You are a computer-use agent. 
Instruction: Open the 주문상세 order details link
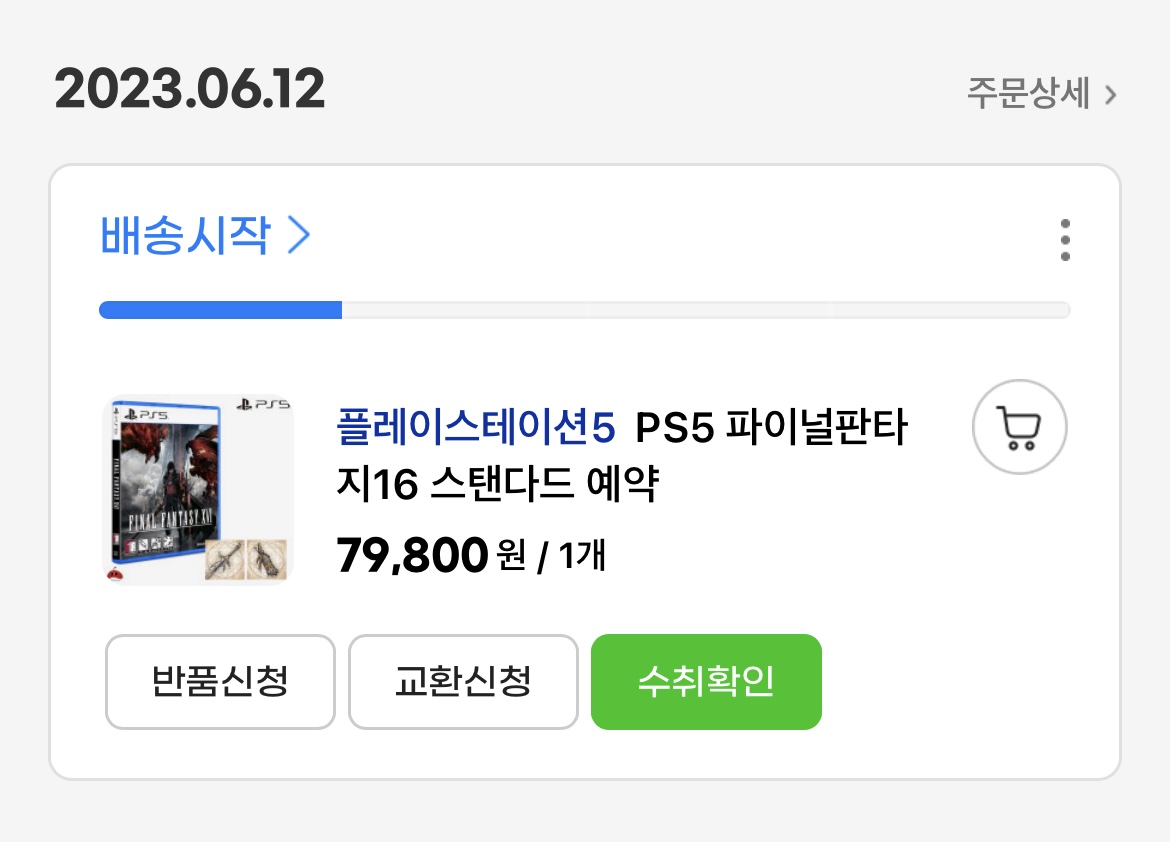point(1028,94)
